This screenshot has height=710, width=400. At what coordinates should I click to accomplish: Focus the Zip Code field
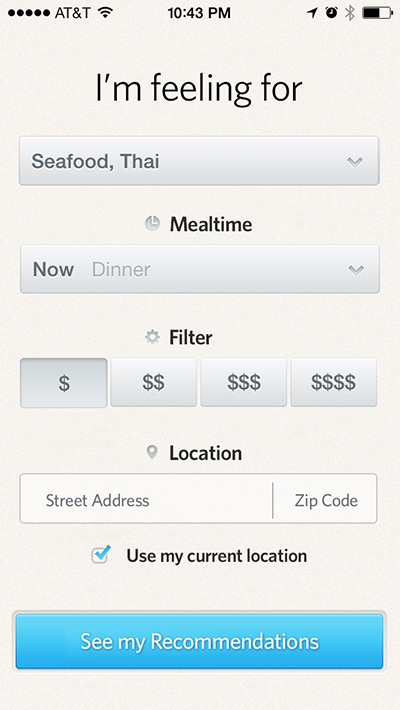(326, 500)
